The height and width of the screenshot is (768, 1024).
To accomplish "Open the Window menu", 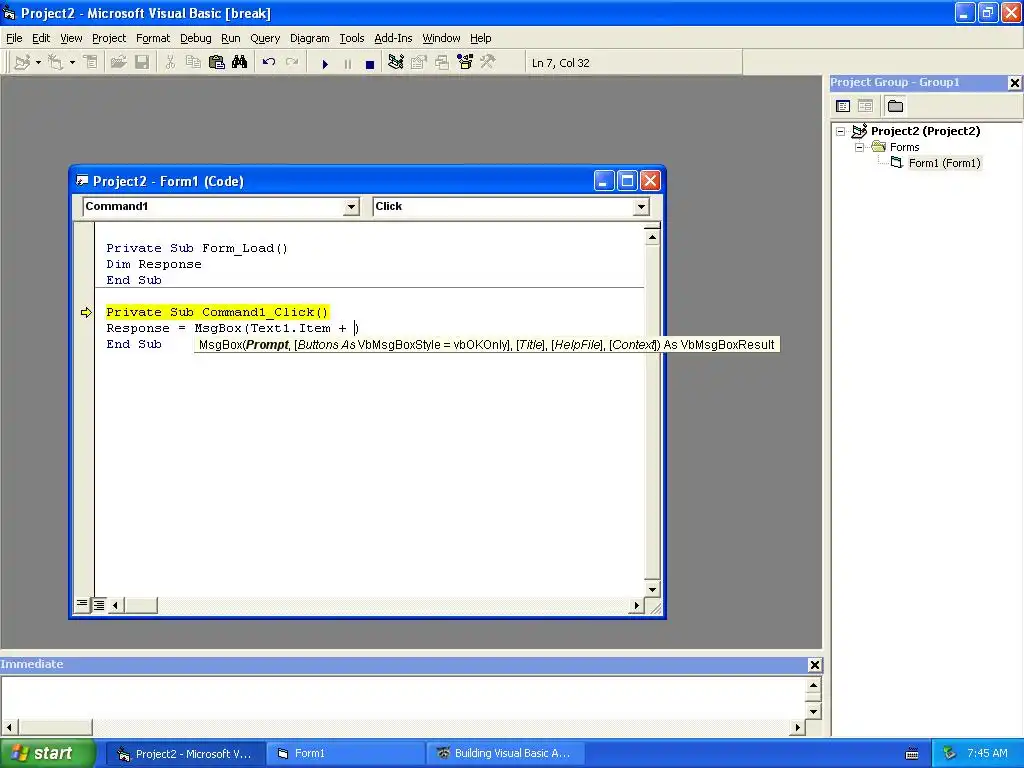I will click(x=441, y=38).
